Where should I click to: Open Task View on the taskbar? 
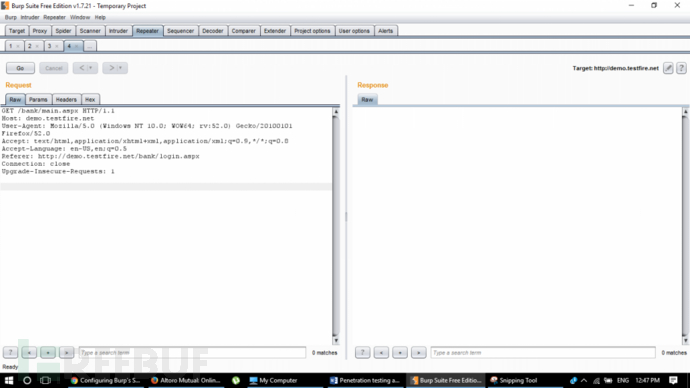45,380
